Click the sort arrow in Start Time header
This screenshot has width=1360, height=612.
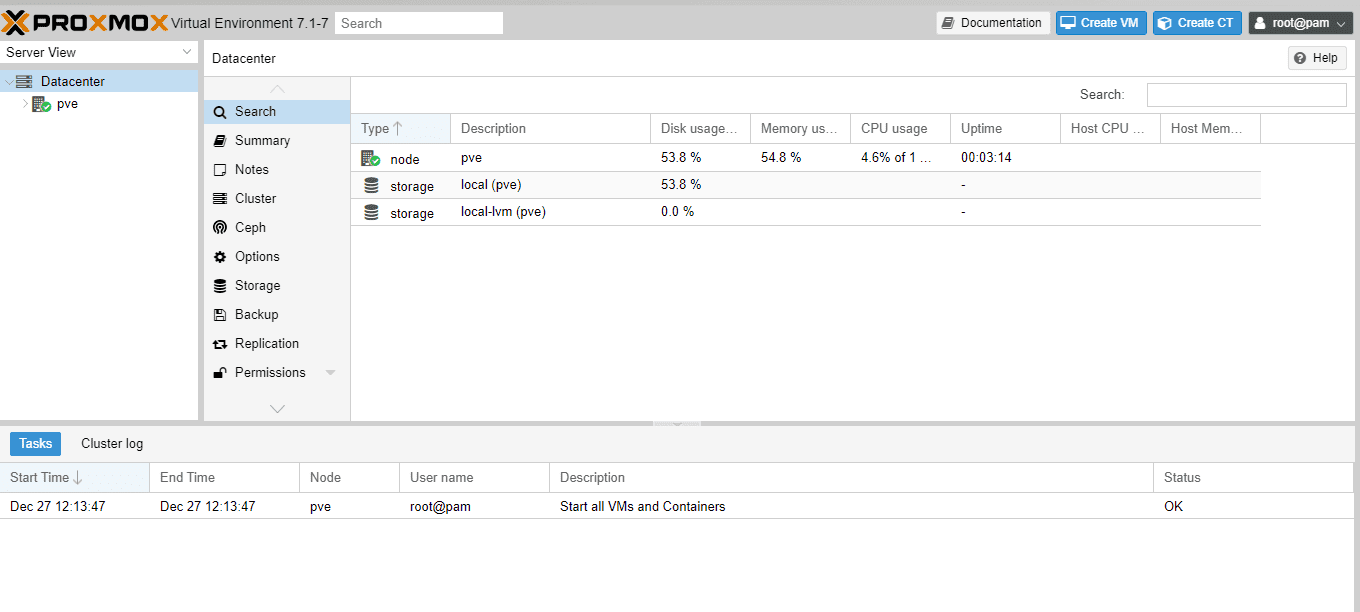tap(78, 478)
